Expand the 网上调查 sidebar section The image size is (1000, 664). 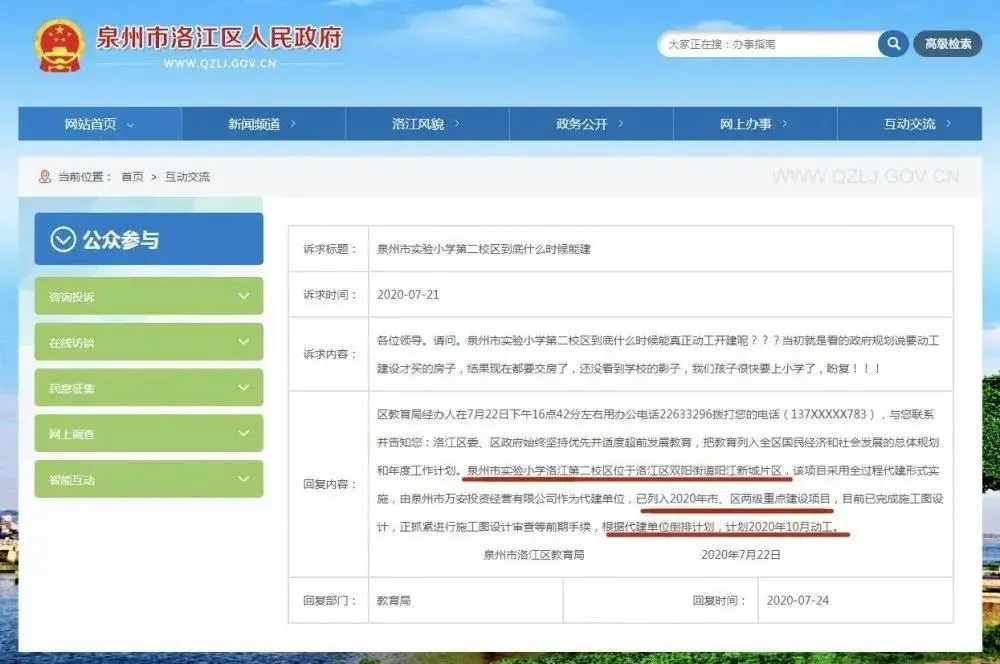coord(148,434)
